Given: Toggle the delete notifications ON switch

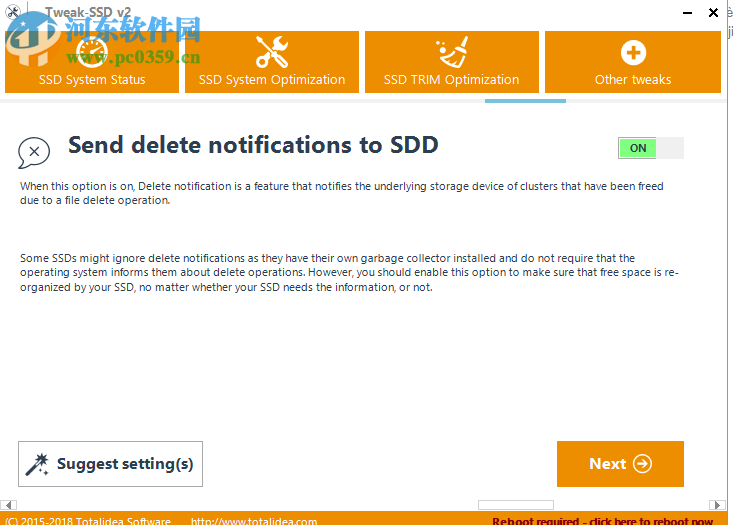Looking at the screenshot, I should (651, 148).
